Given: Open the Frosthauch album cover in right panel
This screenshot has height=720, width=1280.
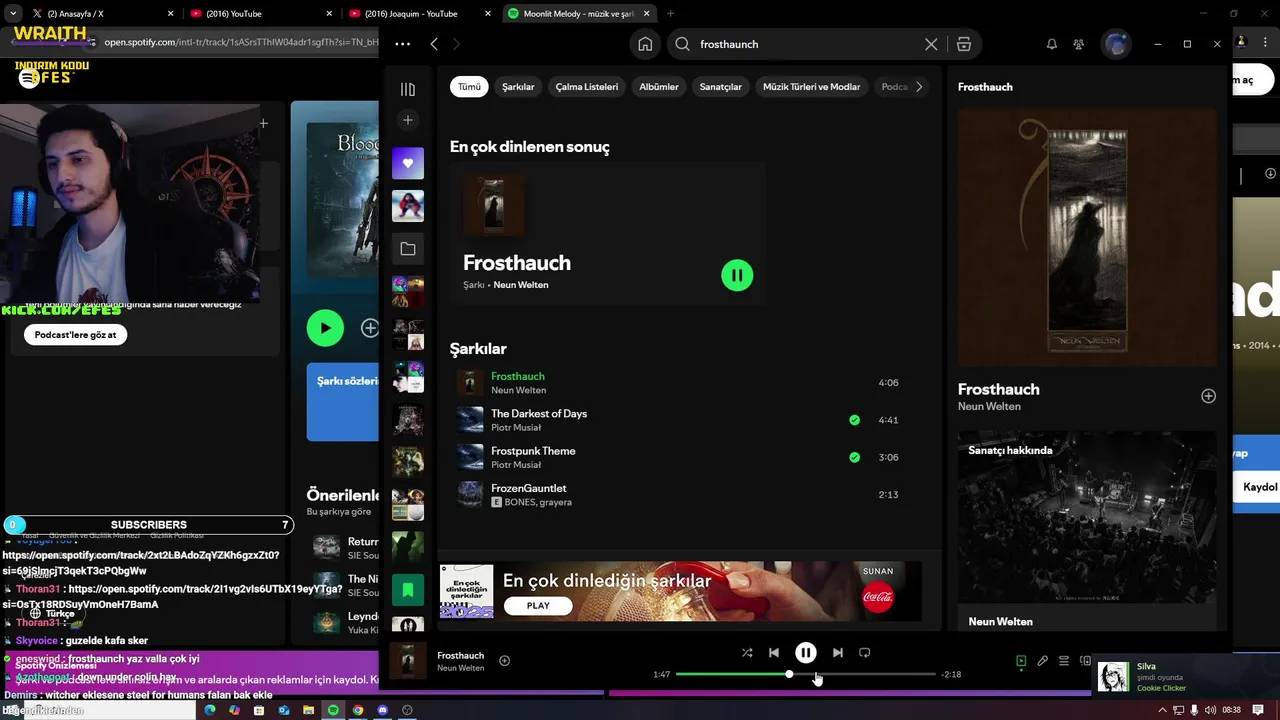Looking at the screenshot, I should click(1087, 237).
